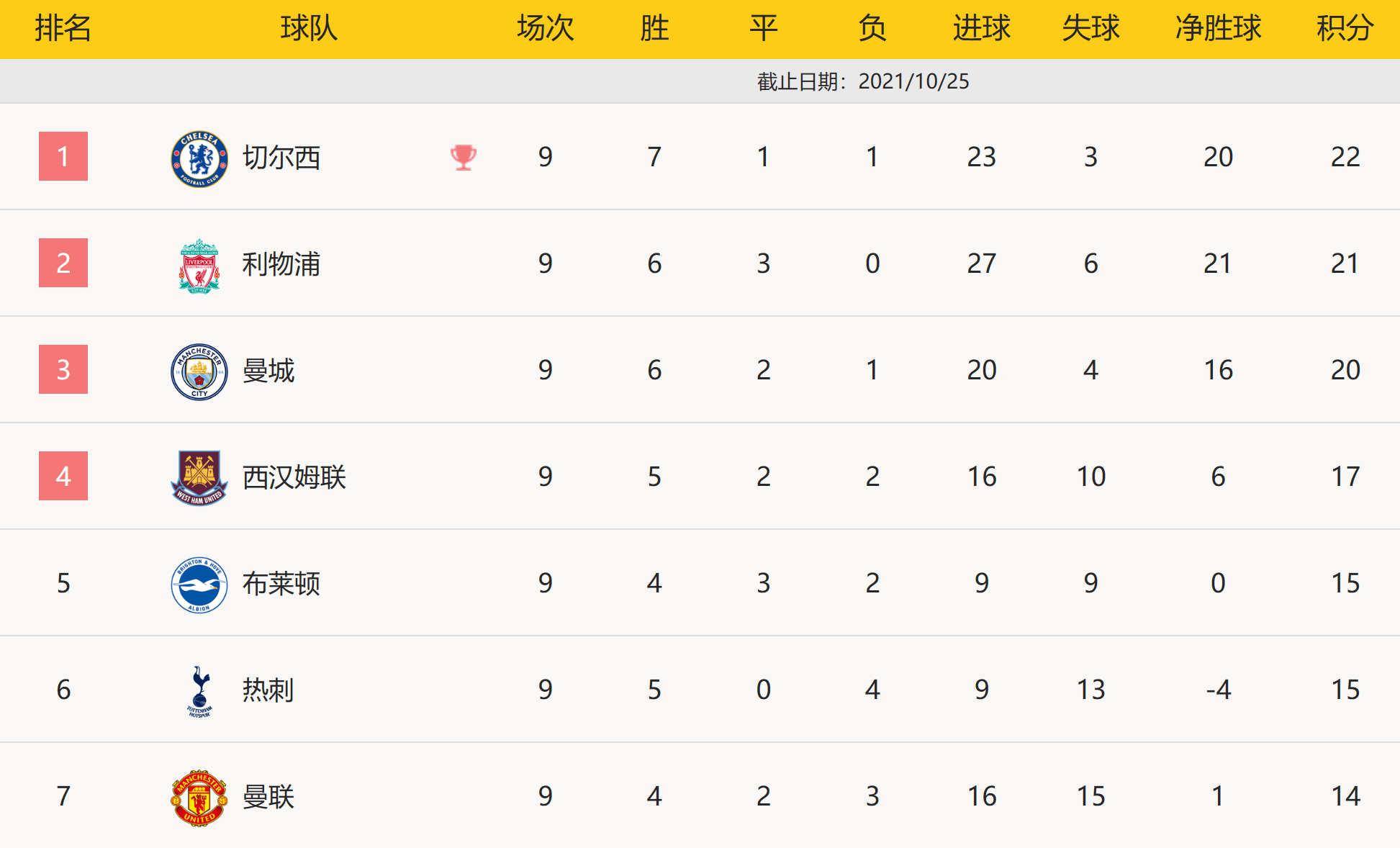1400x848 pixels.
Task: Click the Liverpool club crest
Action: [x=199, y=264]
